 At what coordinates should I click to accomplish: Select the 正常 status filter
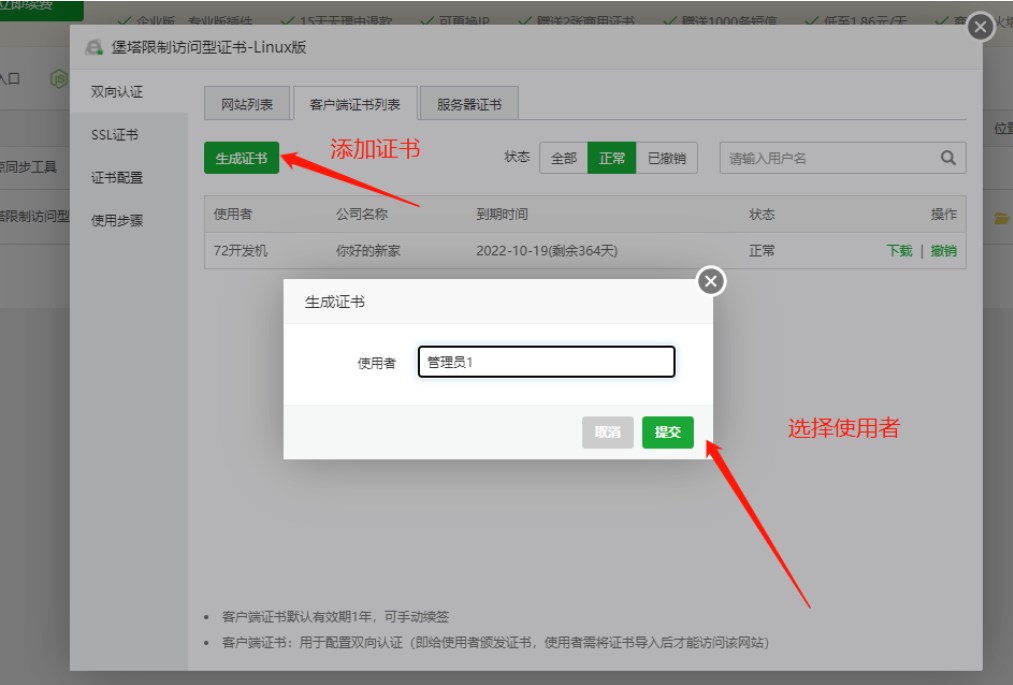click(x=612, y=158)
